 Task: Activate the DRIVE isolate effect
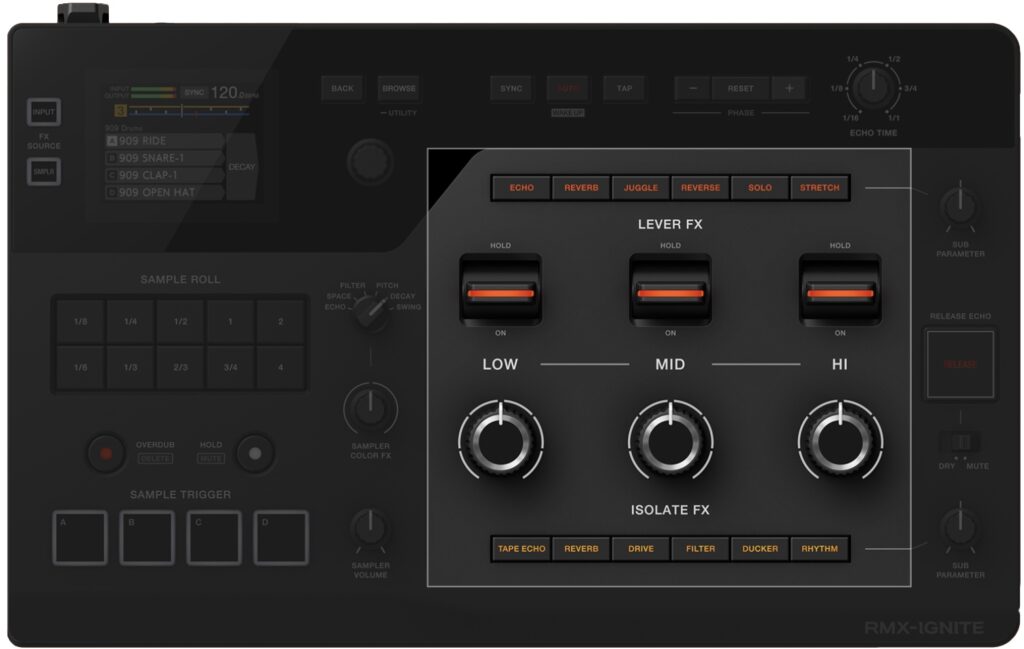[x=640, y=548]
